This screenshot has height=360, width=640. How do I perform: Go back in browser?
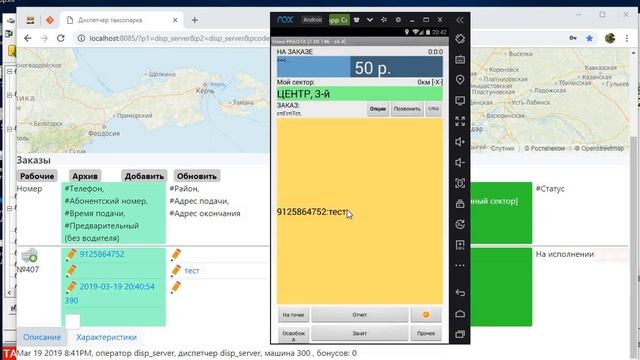[x=27, y=38]
